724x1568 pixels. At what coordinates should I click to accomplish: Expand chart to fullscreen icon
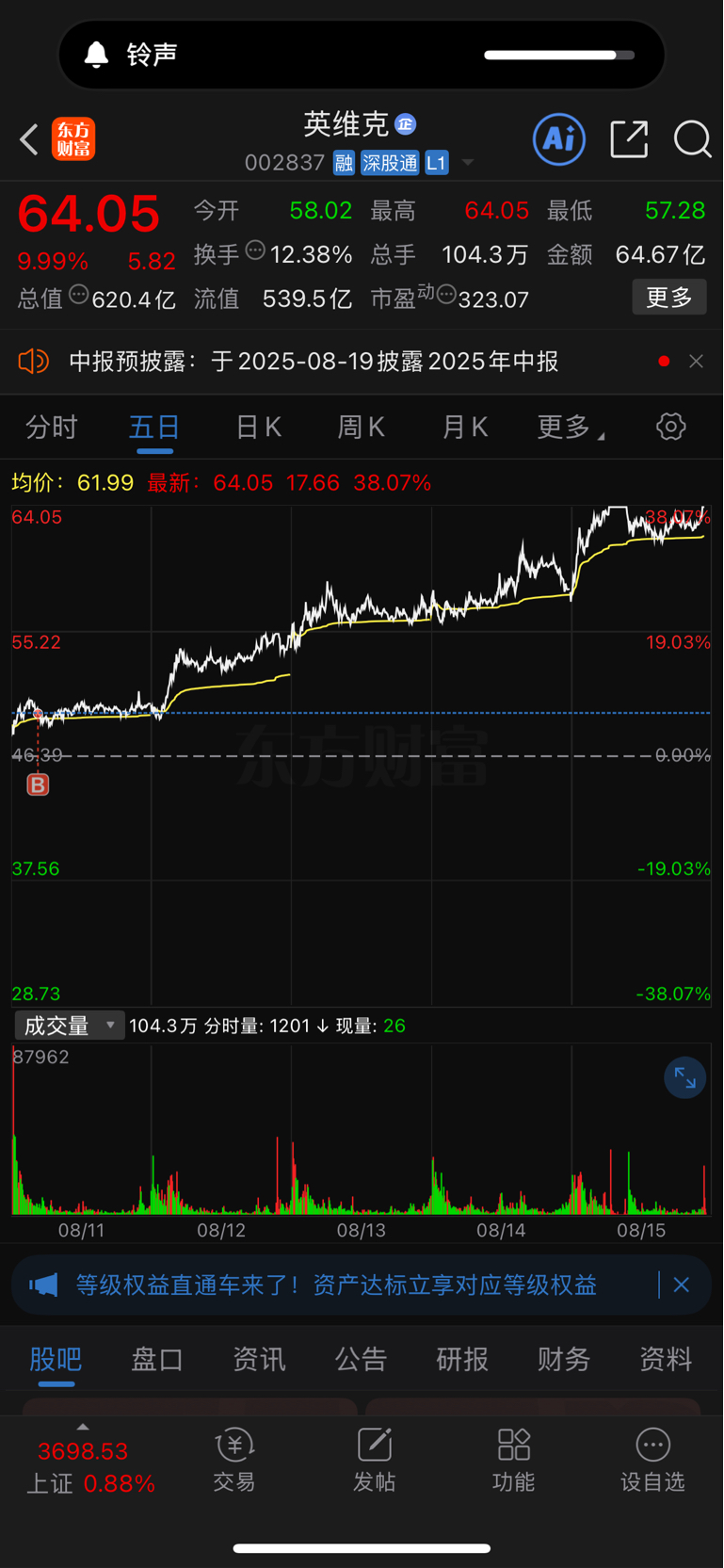pos(685,1078)
